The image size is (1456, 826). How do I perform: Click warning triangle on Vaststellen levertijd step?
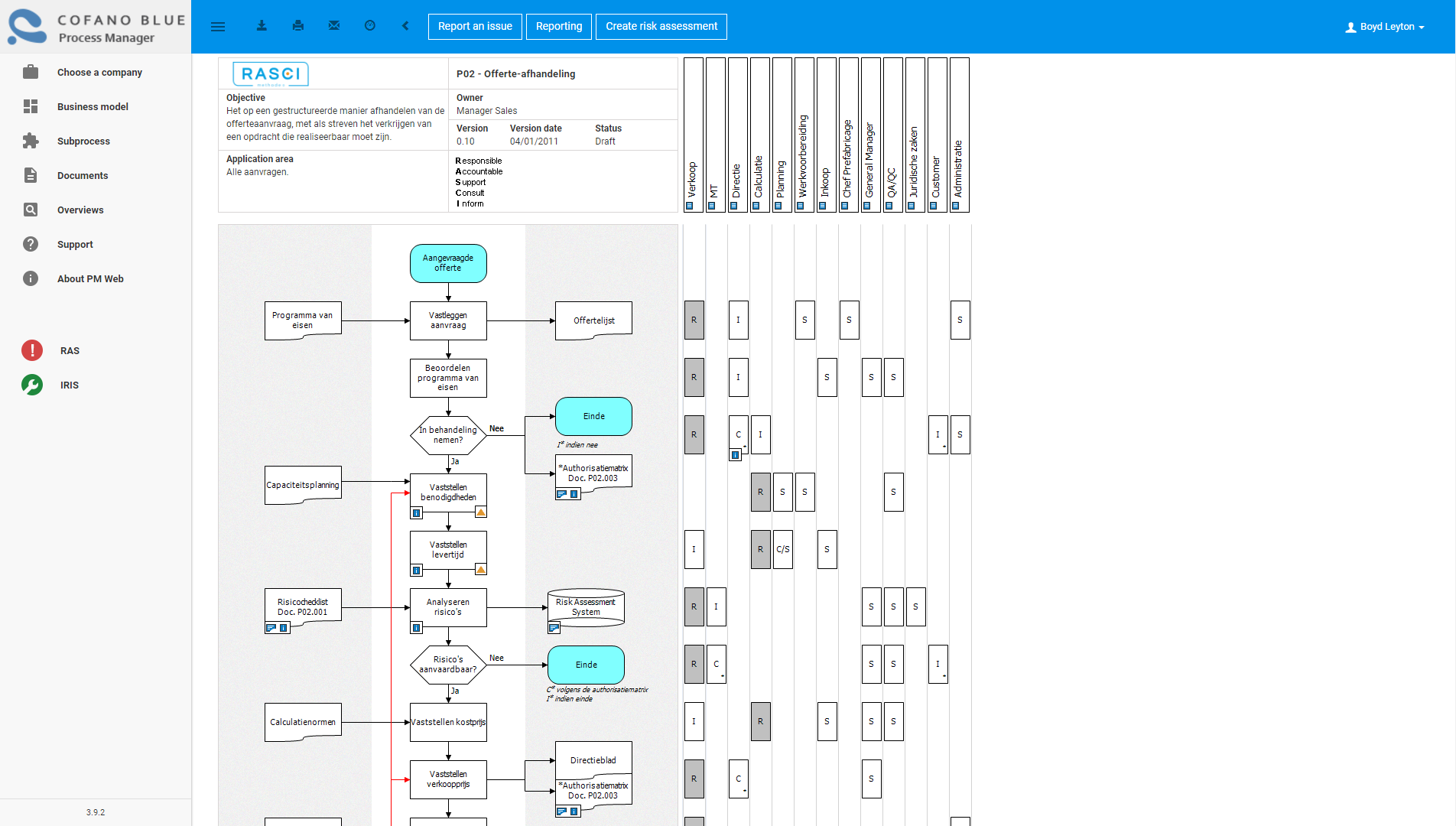point(481,570)
